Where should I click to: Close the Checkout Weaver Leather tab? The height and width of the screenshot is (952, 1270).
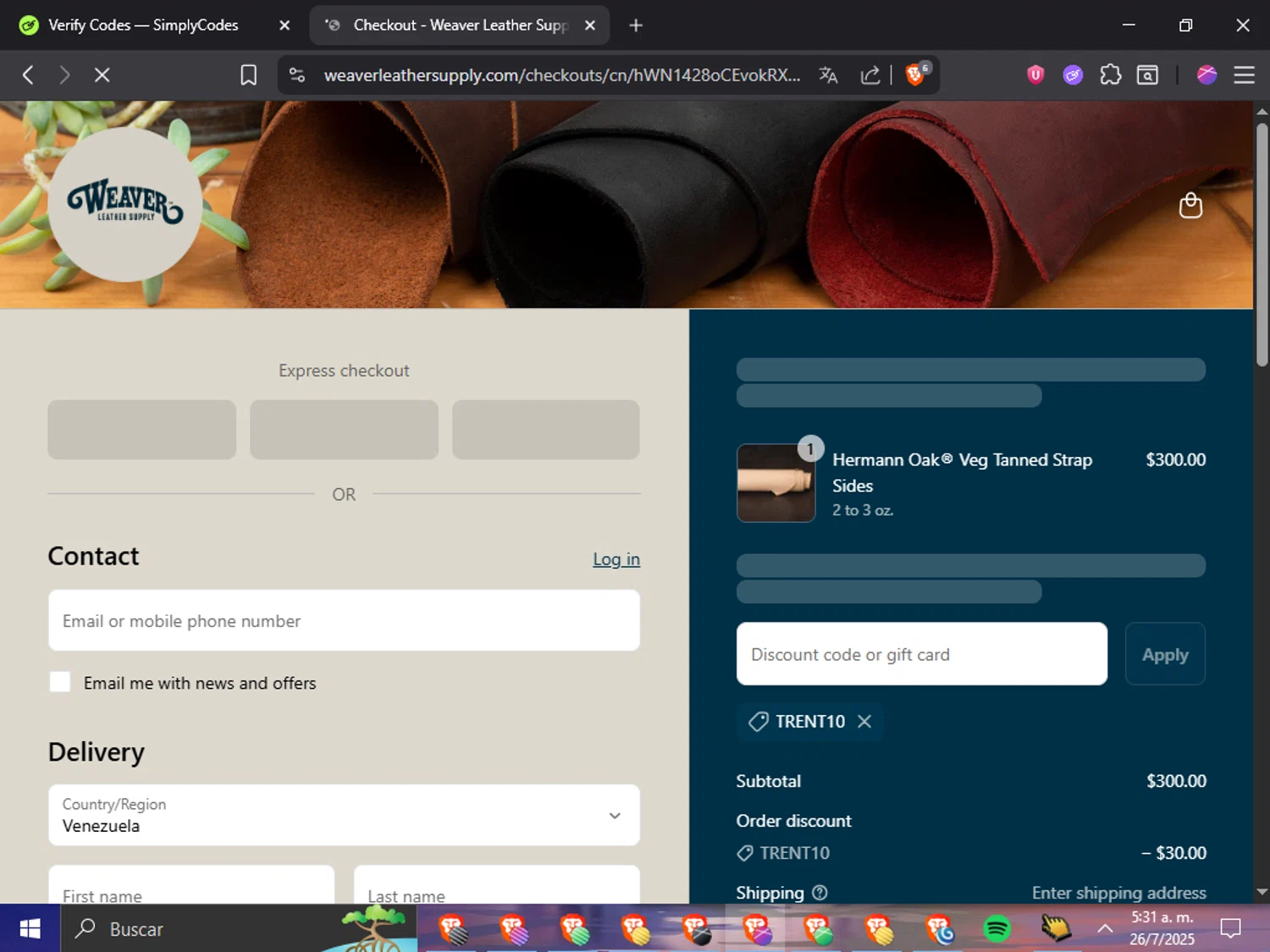[590, 25]
